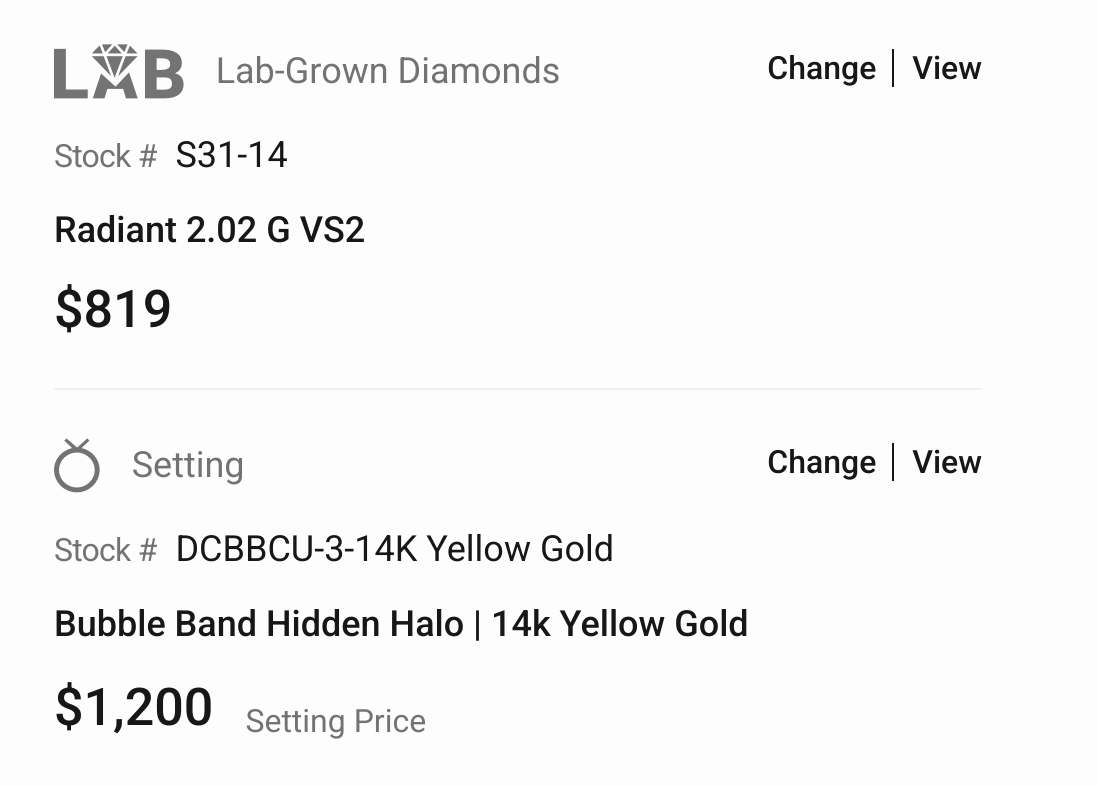
Task: Select the Lab-Grown Diamonds heading
Action: tap(388, 71)
